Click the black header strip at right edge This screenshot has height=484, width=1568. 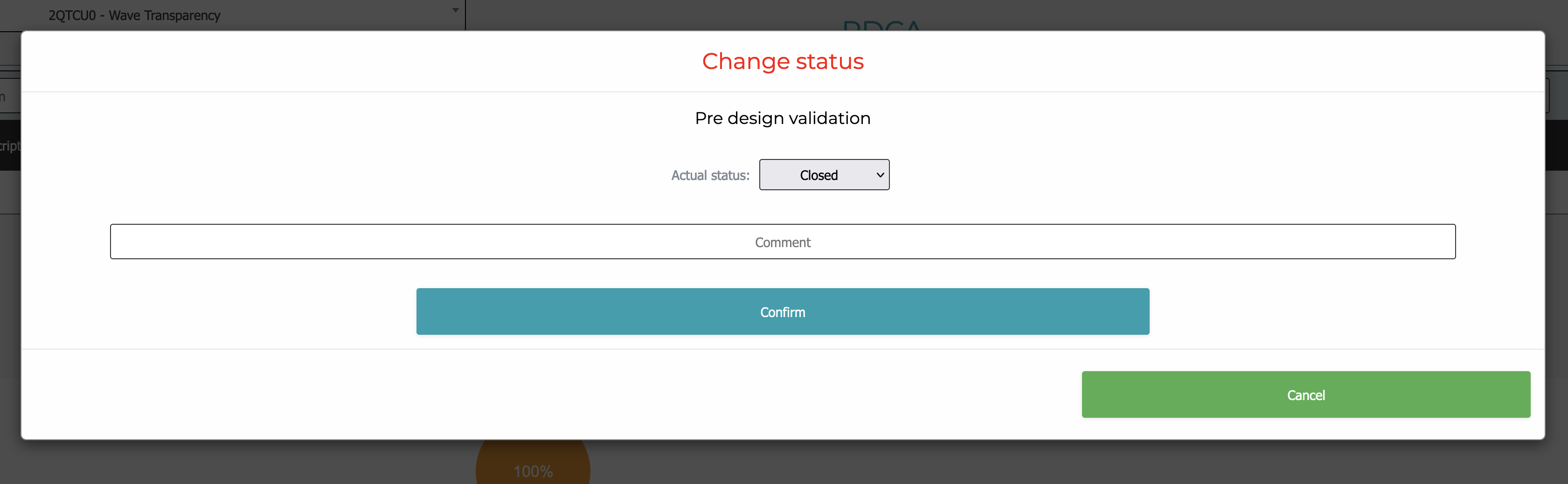coord(1556,145)
